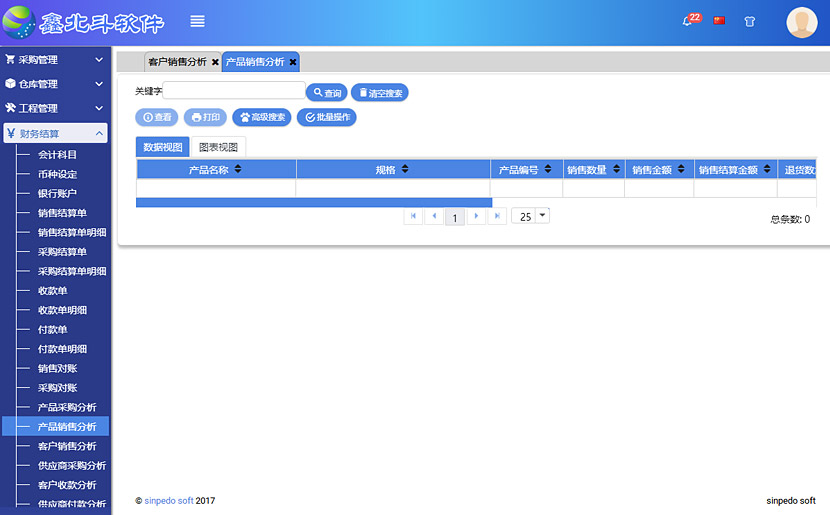Click the 关键字 keyword input field
The height and width of the screenshot is (515, 830).
tap(234, 90)
